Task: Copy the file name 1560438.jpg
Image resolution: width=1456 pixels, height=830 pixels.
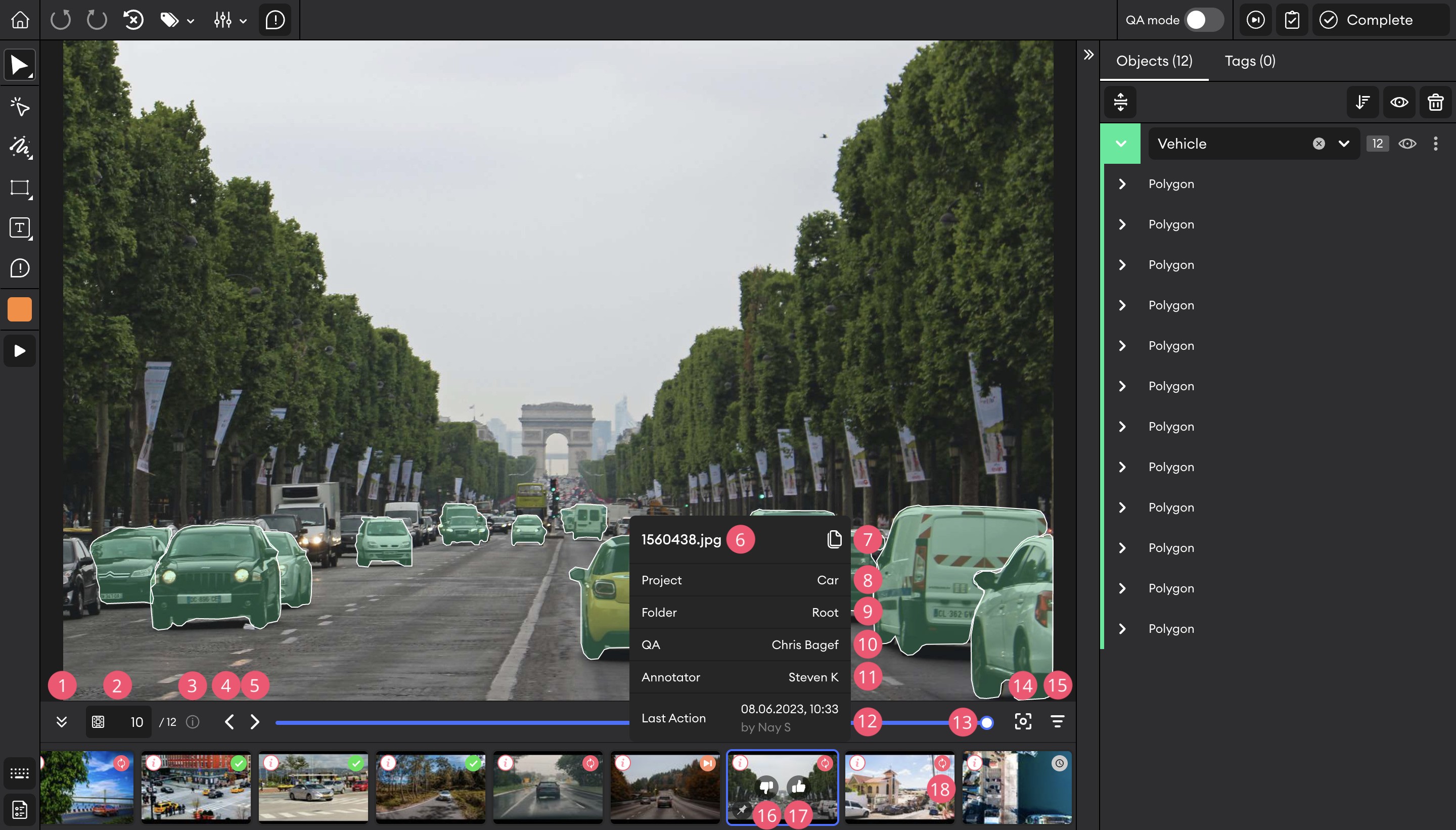Action: (x=834, y=539)
